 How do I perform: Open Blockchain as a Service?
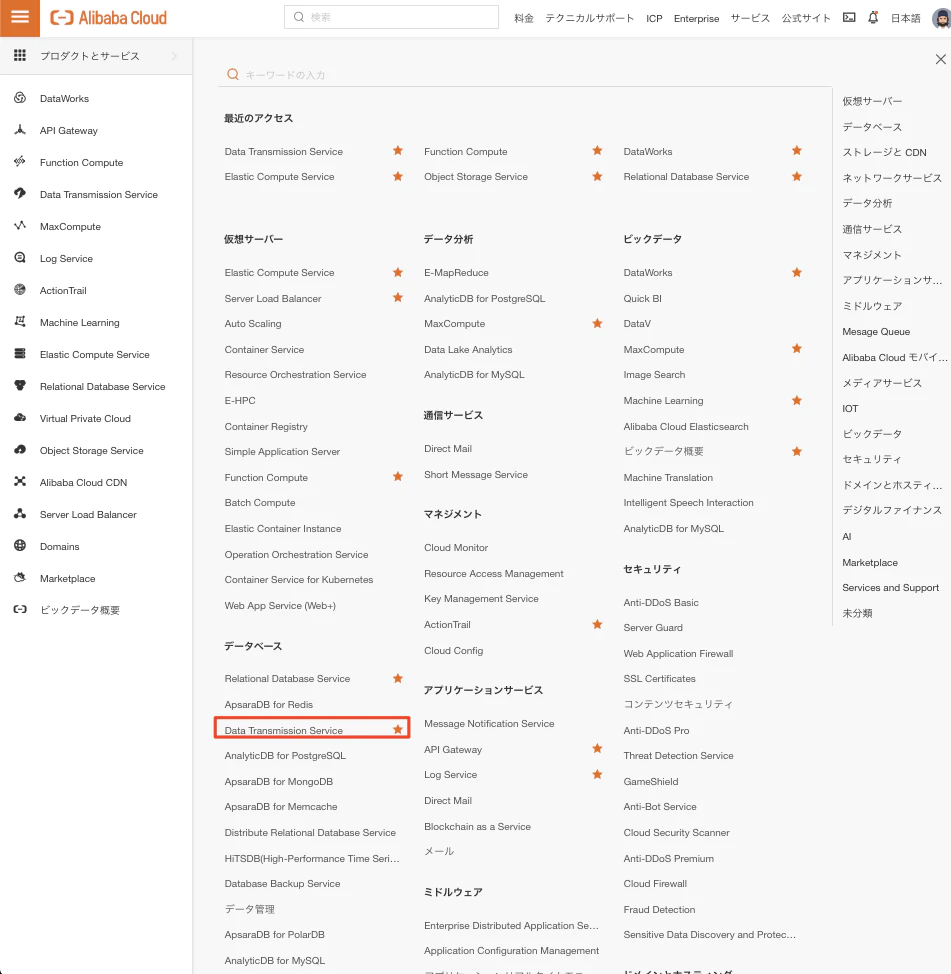pyautogui.click(x=477, y=827)
